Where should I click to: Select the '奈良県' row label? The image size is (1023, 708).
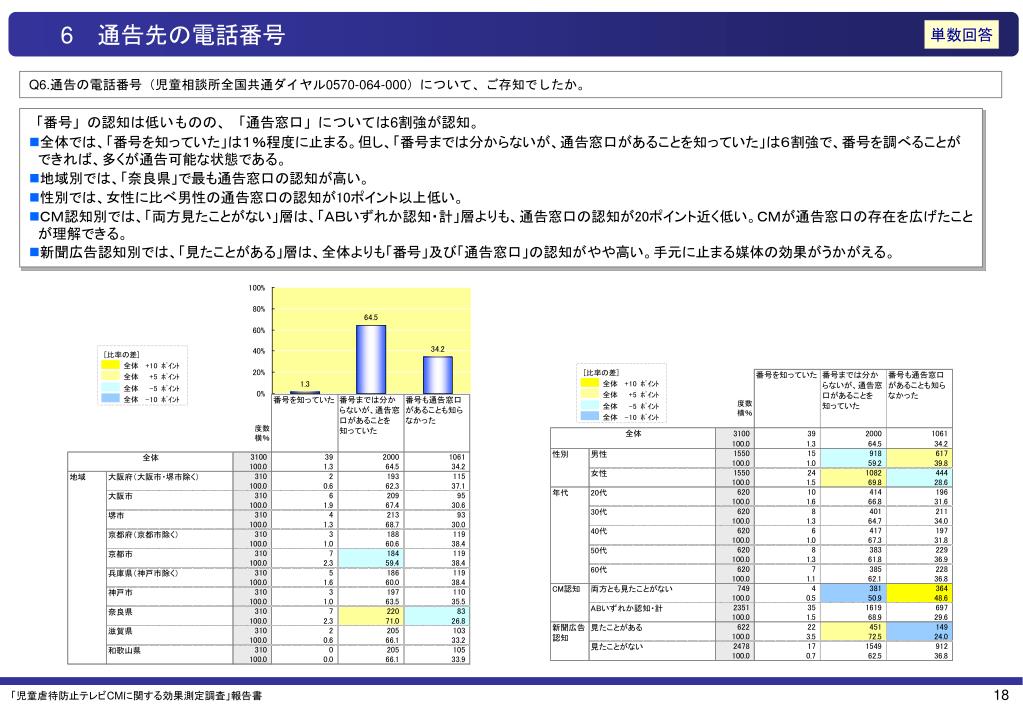tap(120, 612)
